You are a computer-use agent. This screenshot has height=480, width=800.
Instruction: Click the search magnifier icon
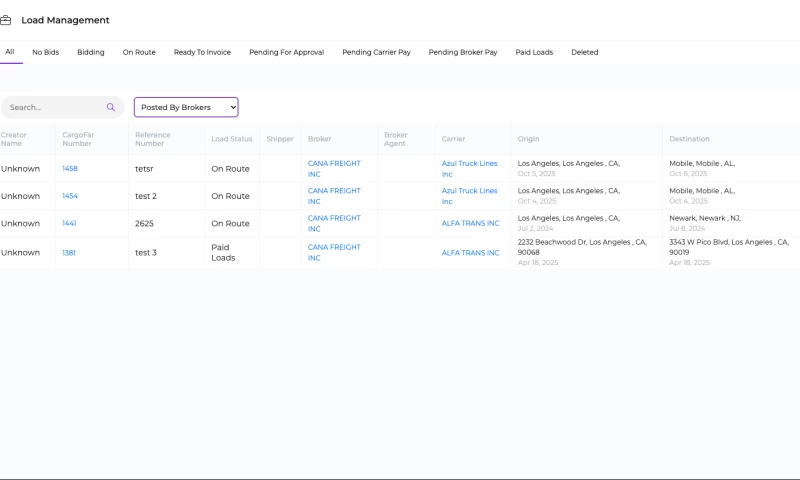click(x=111, y=107)
